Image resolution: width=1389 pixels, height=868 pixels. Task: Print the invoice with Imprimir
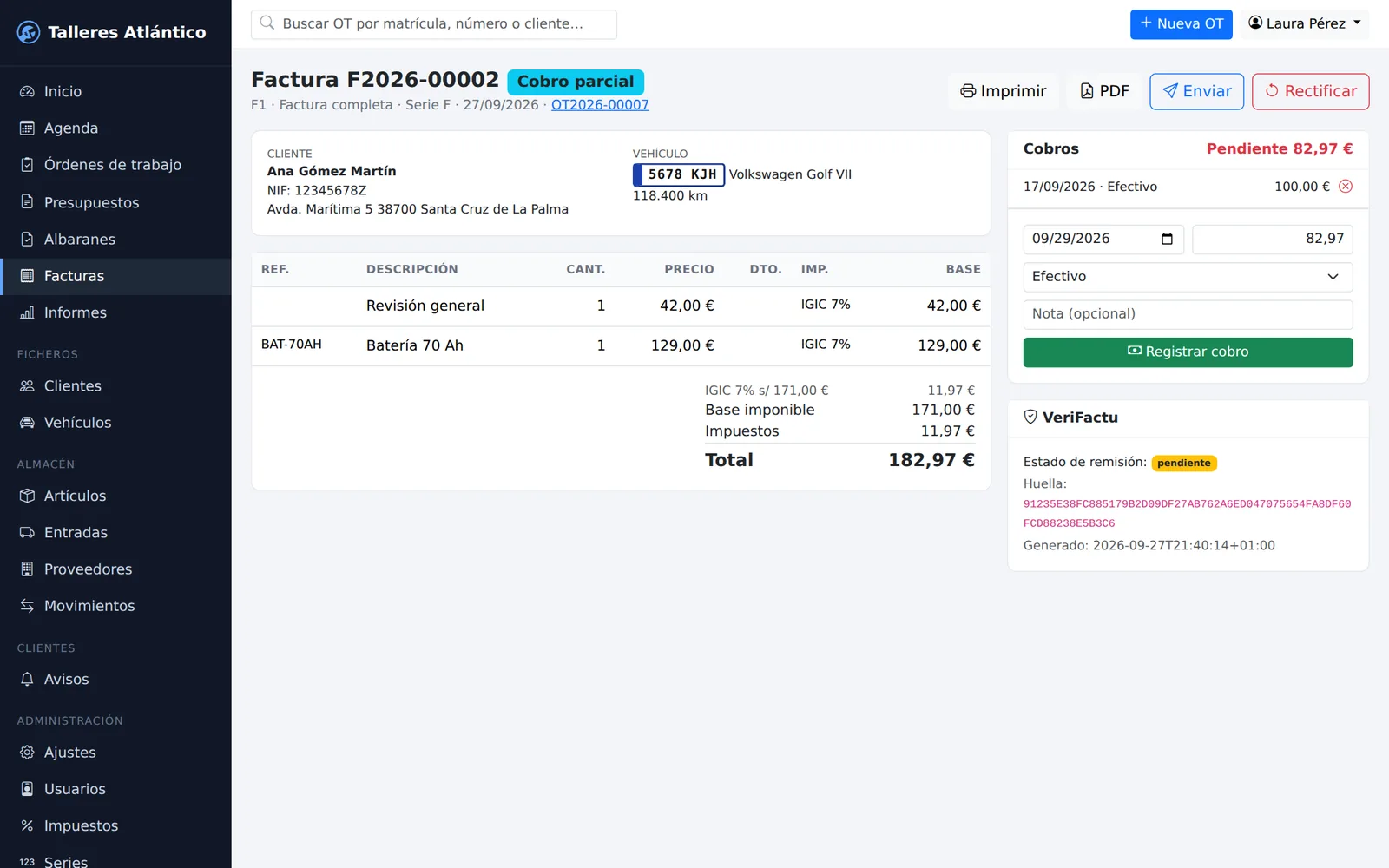pos(1004,91)
